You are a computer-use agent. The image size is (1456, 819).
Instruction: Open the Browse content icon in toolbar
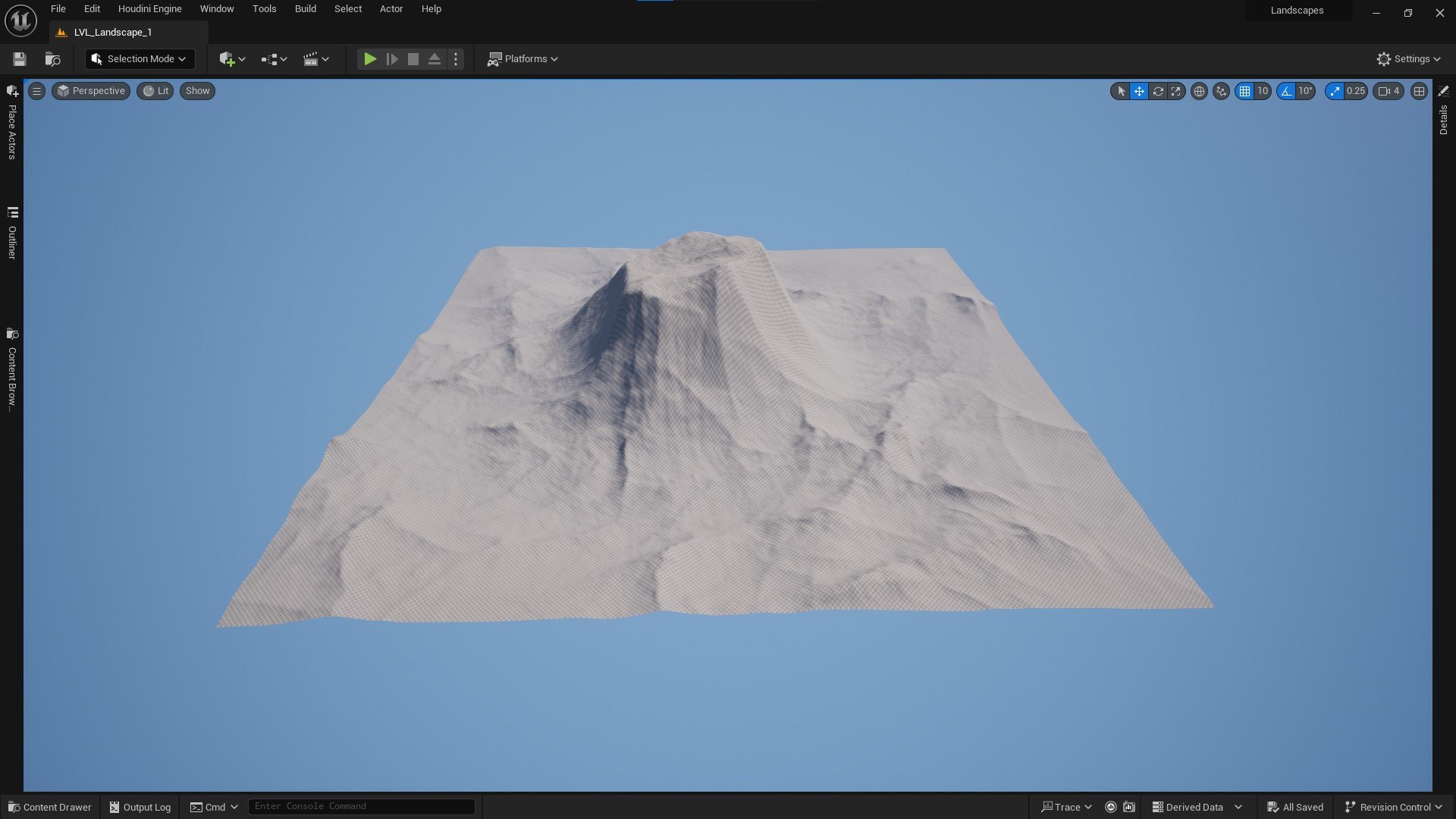click(x=52, y=59)
